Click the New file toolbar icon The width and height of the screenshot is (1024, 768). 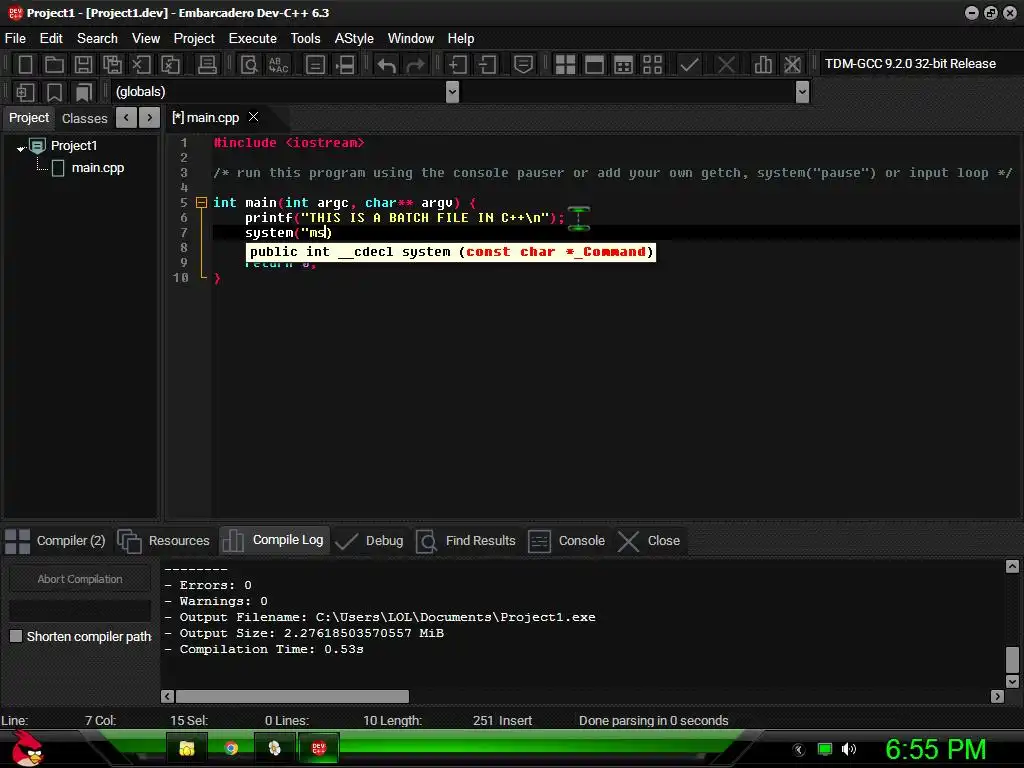point(25,65)
